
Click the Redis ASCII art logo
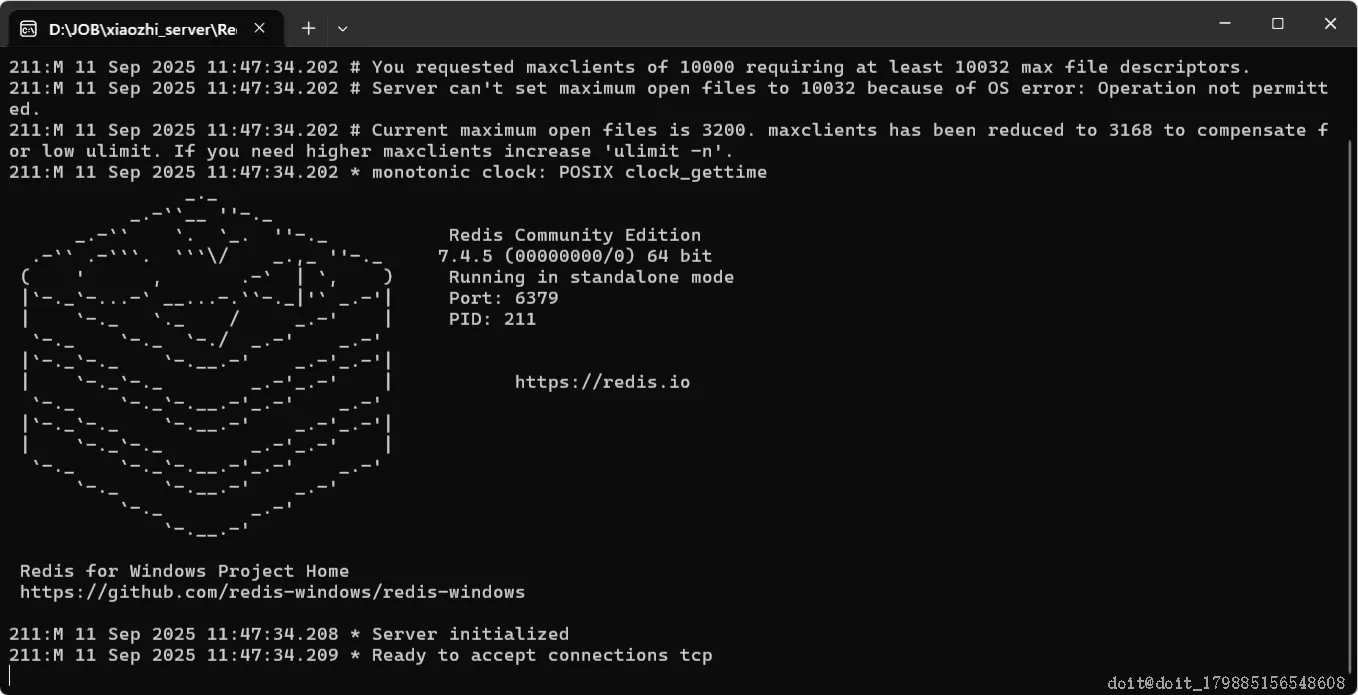coord(205,360)
